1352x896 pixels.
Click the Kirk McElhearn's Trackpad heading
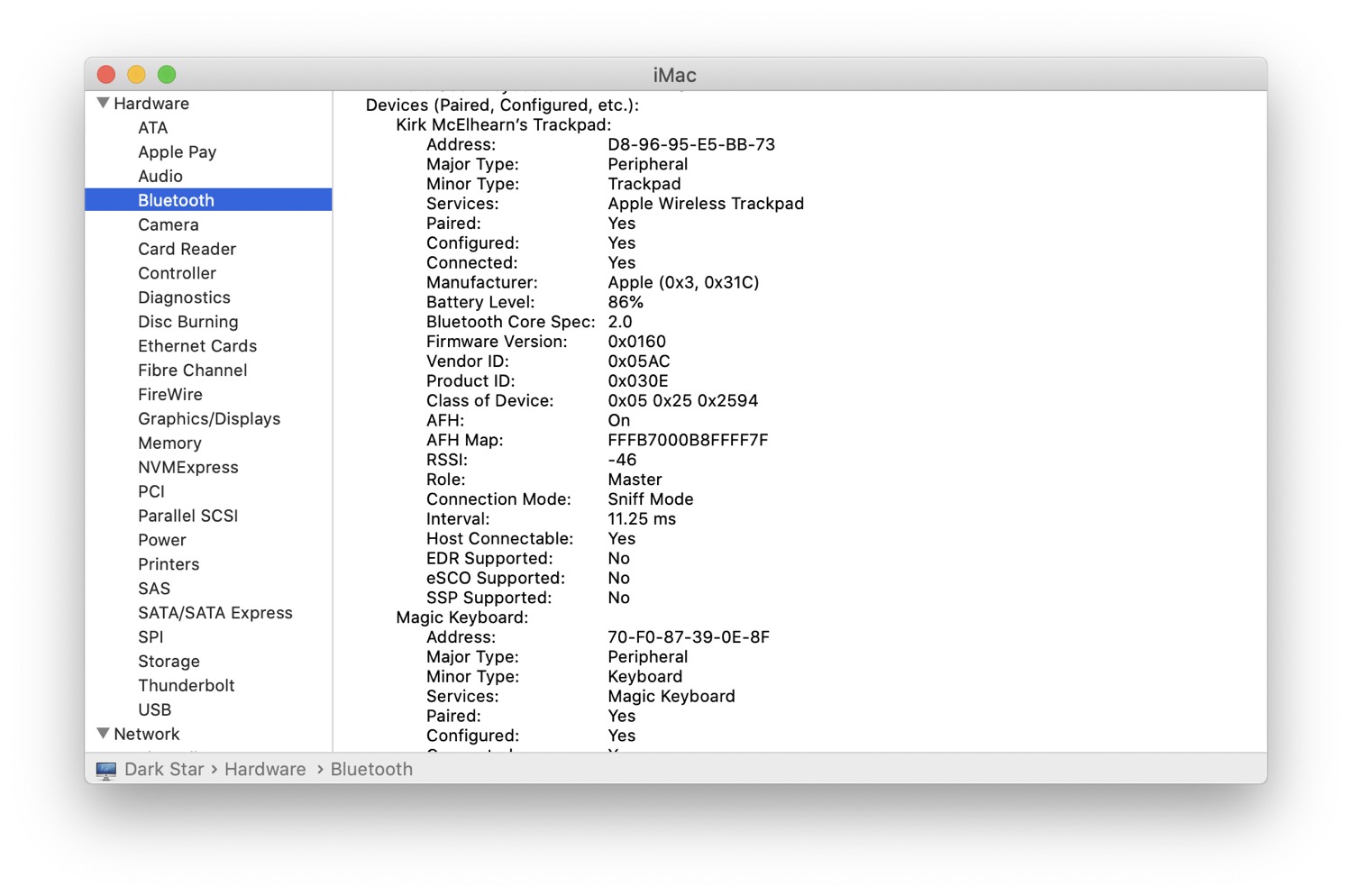(504, 125)
